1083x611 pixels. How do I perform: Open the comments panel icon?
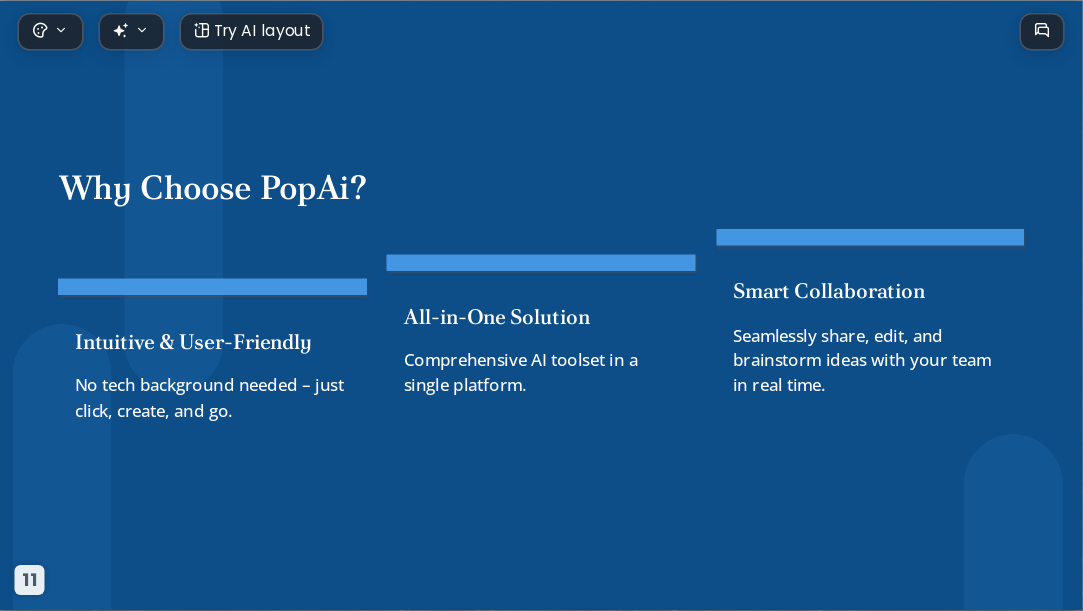[1042, 31]
